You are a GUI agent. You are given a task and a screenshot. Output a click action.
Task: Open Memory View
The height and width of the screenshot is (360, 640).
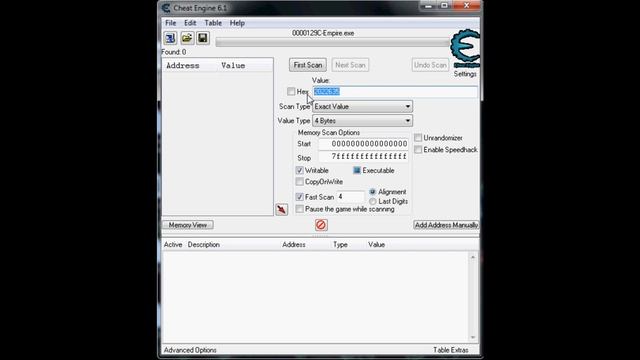tap(188, 225)
